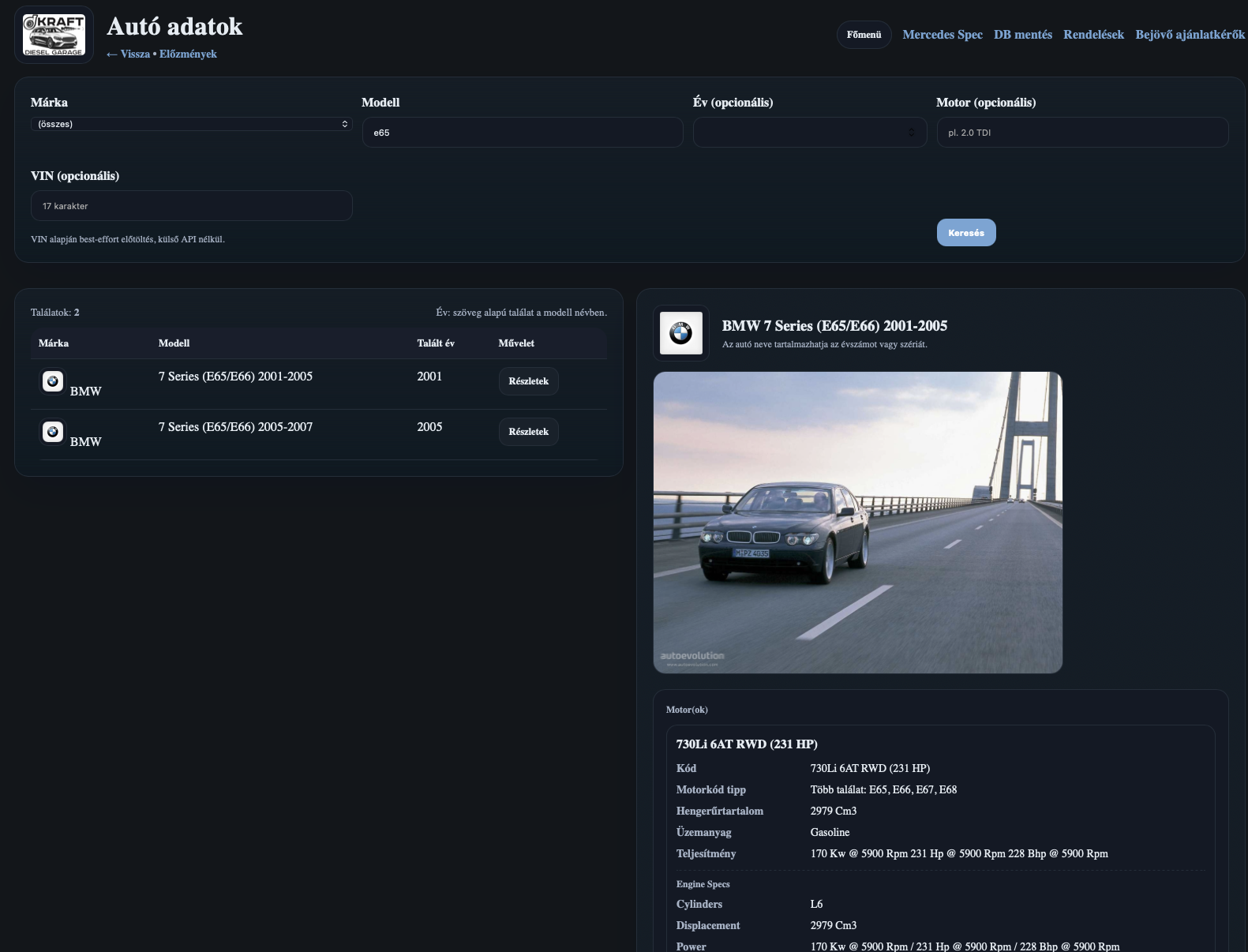This screenshot has width=1248, height=952.
Task: Click the Motor input field
Action: point(1082,132)
